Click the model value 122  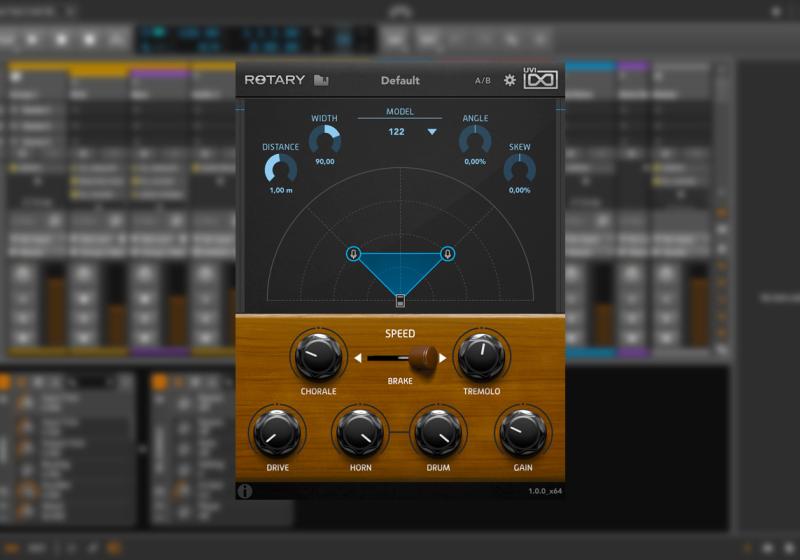pyautogui.click(x=397, y=132)
